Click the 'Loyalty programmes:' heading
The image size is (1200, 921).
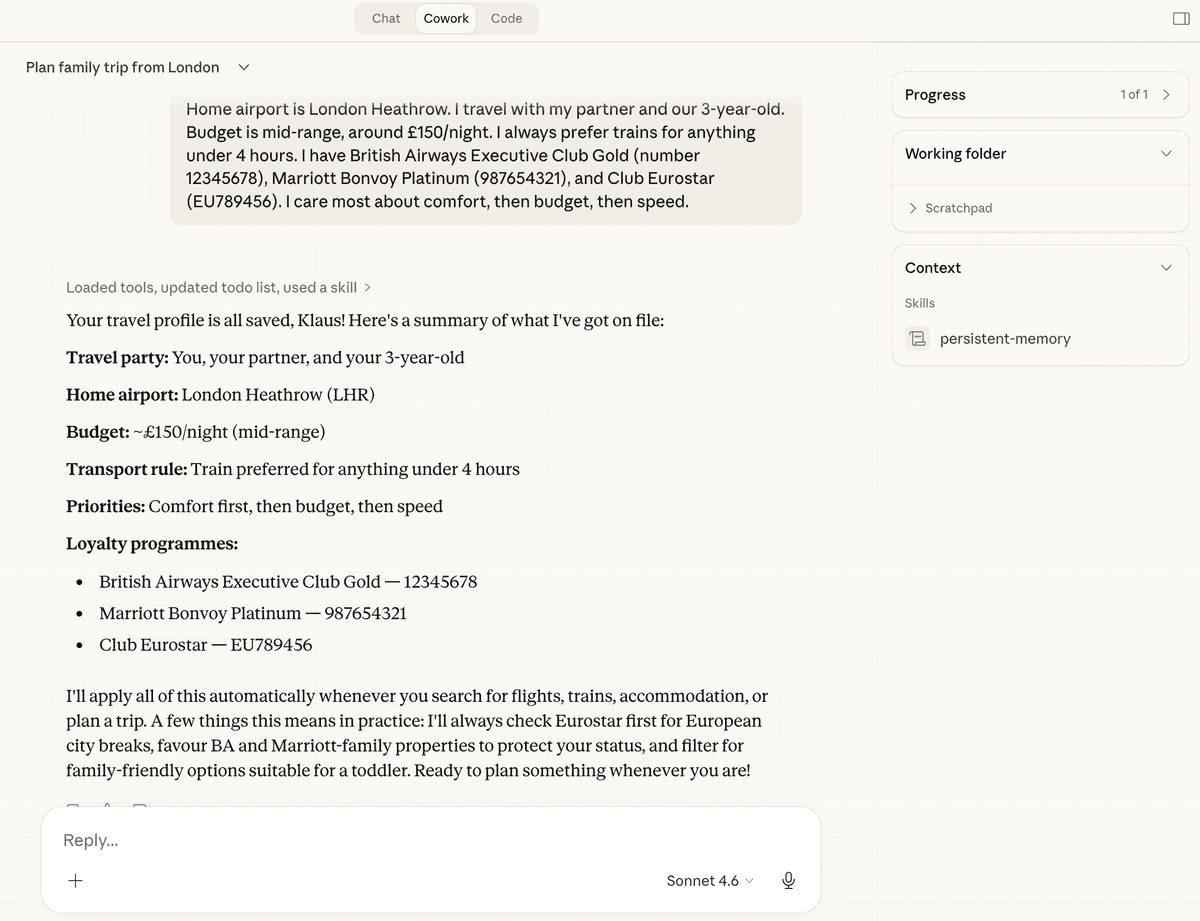[152, 543]
